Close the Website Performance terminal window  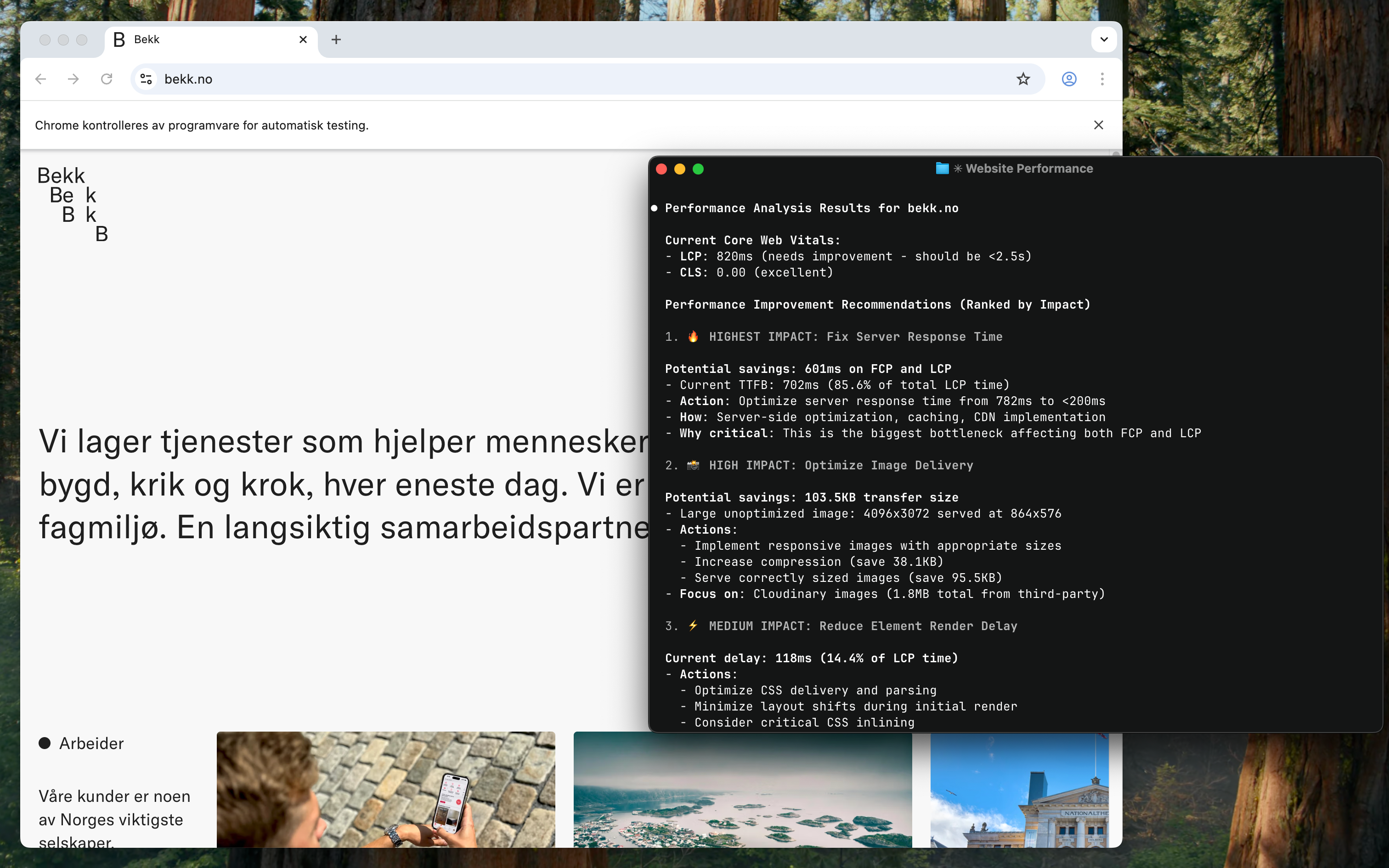point(661,169)
